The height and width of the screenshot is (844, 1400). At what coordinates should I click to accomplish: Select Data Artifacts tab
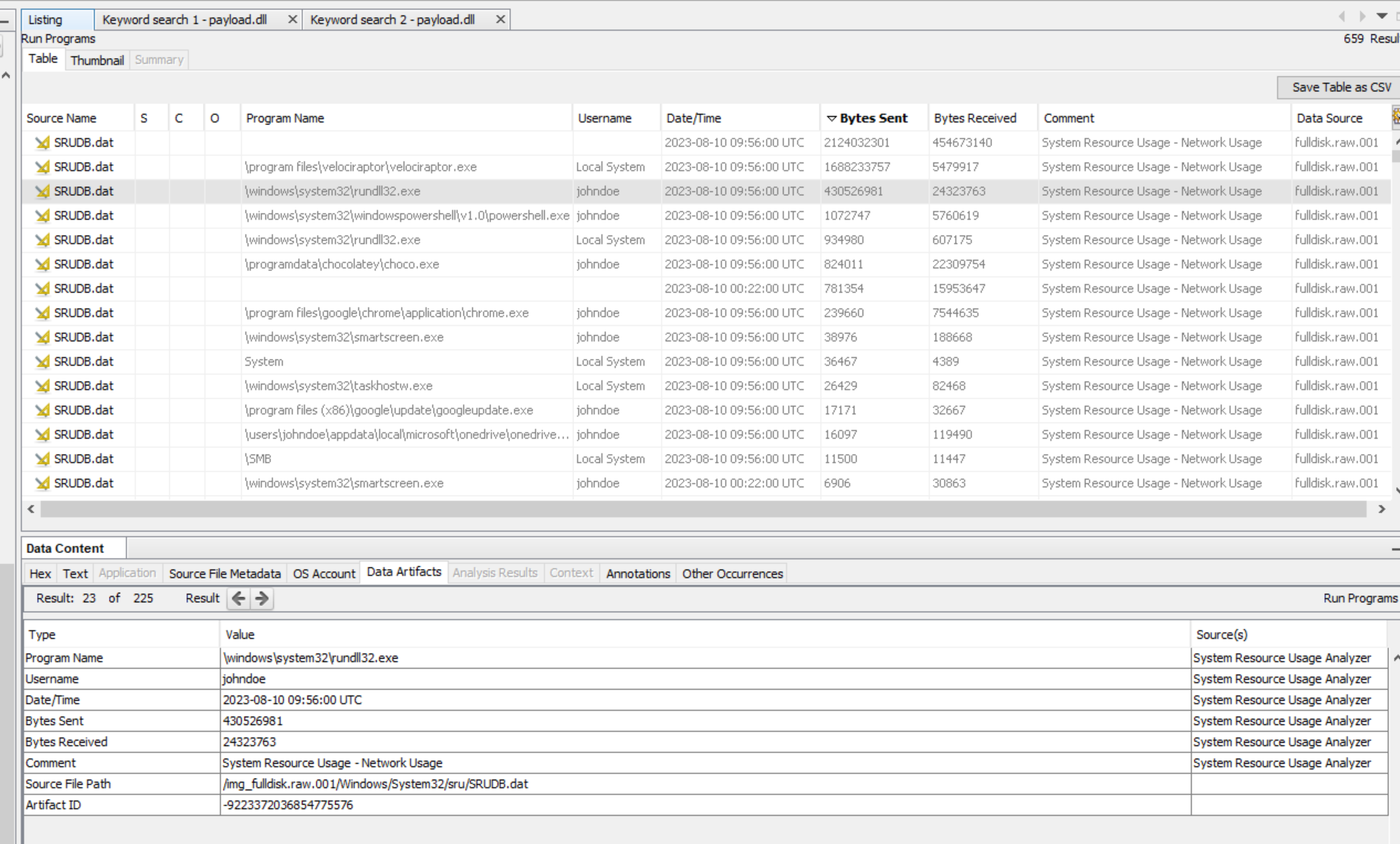click(404, 572)
